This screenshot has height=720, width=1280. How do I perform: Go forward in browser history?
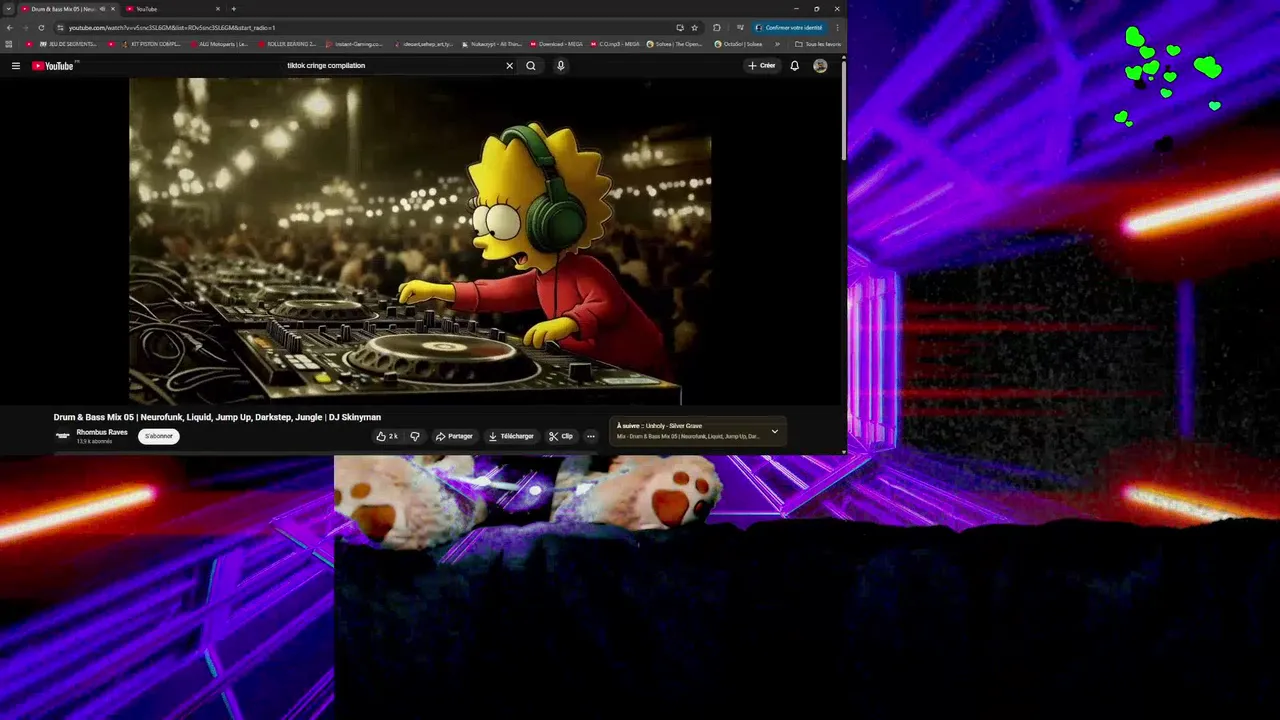(x=25, y=27)
